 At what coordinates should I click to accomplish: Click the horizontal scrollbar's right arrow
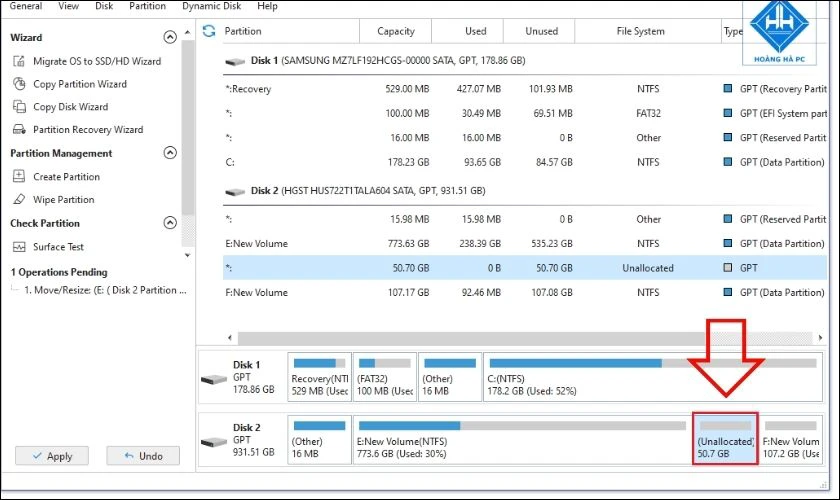(820, 338)
